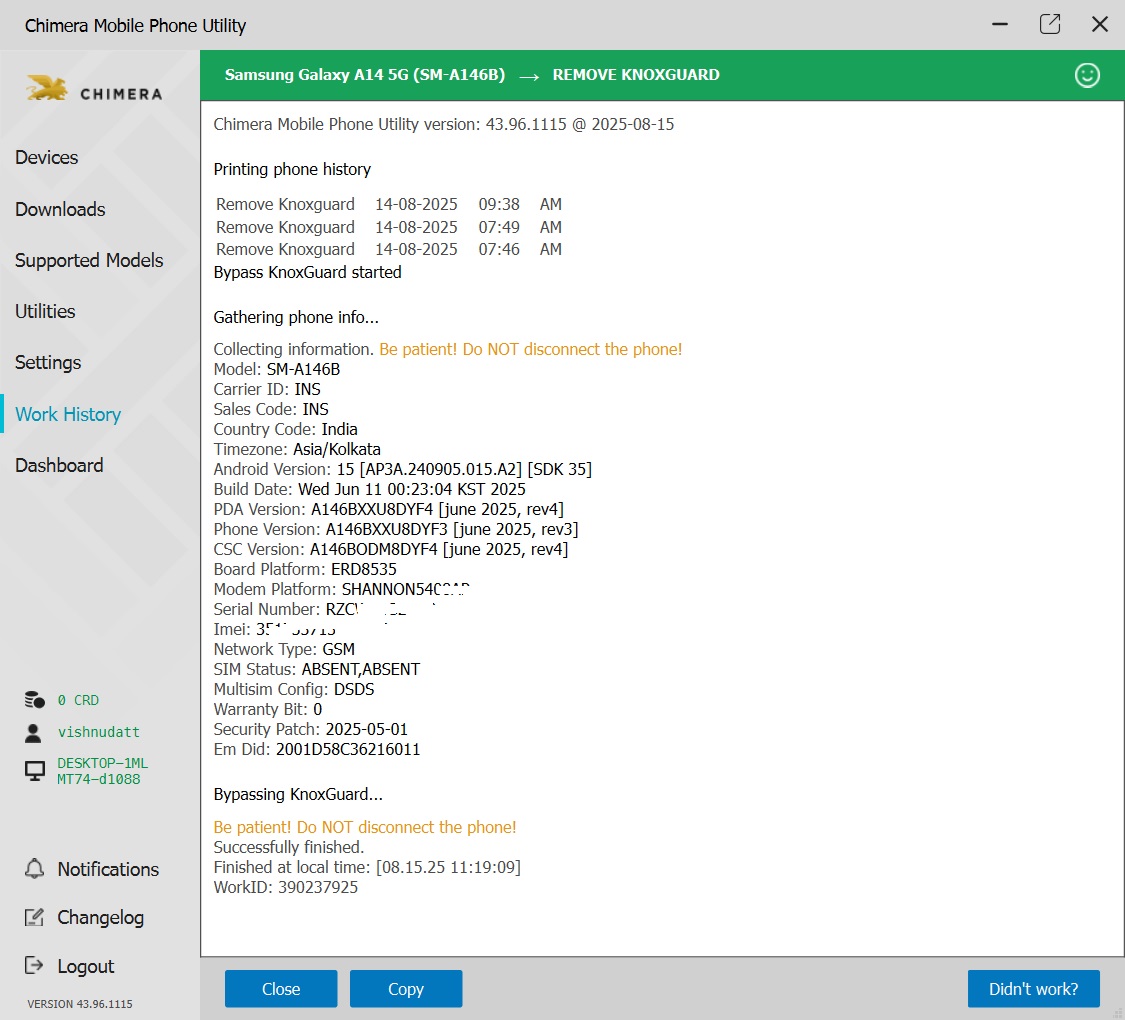Viewport: 1125px width, 1020px height.
Task: Click the Remove Knoxguard 07:46 AM history row
Action: pyautogui.click(x=389, y=249)
